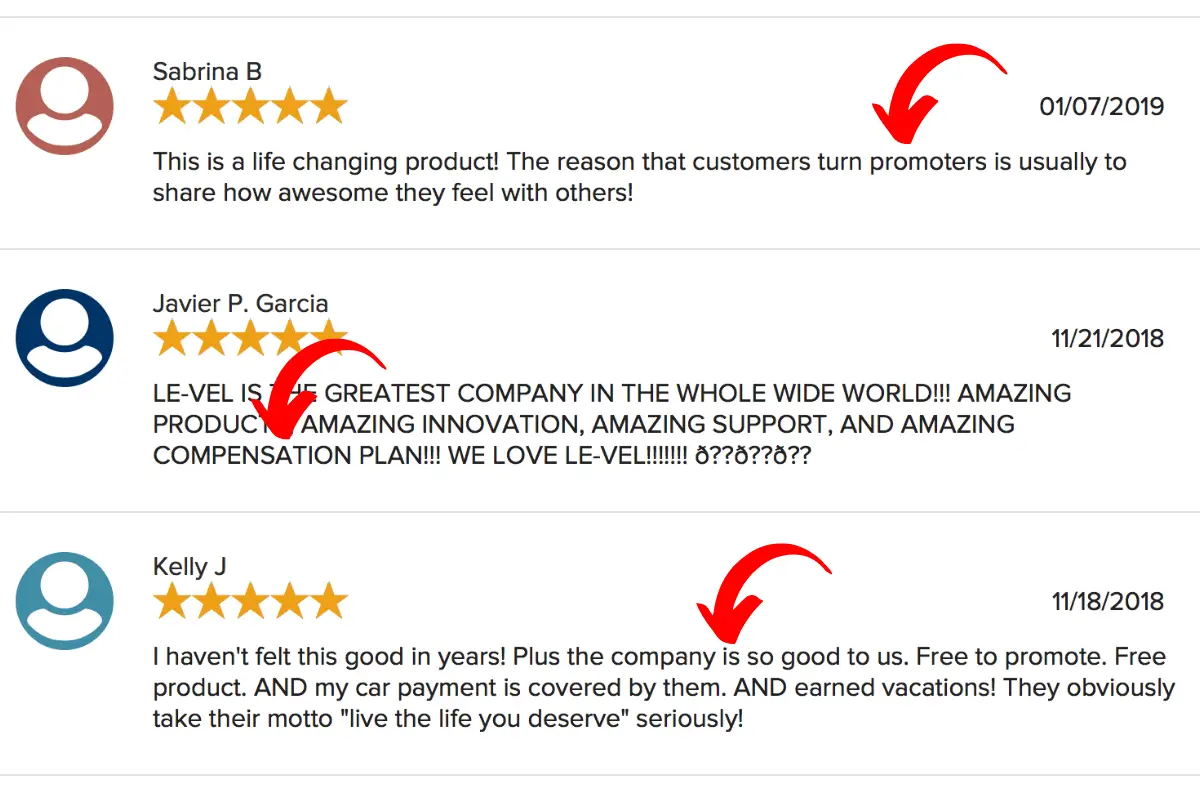Open the reviewer name Kelly J
This screenshot has width=1200, height=800.
[190, 567]
